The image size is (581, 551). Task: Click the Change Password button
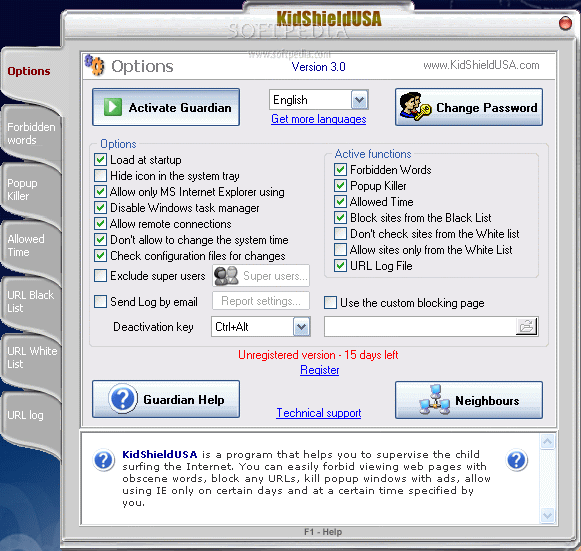pos(469,107)
